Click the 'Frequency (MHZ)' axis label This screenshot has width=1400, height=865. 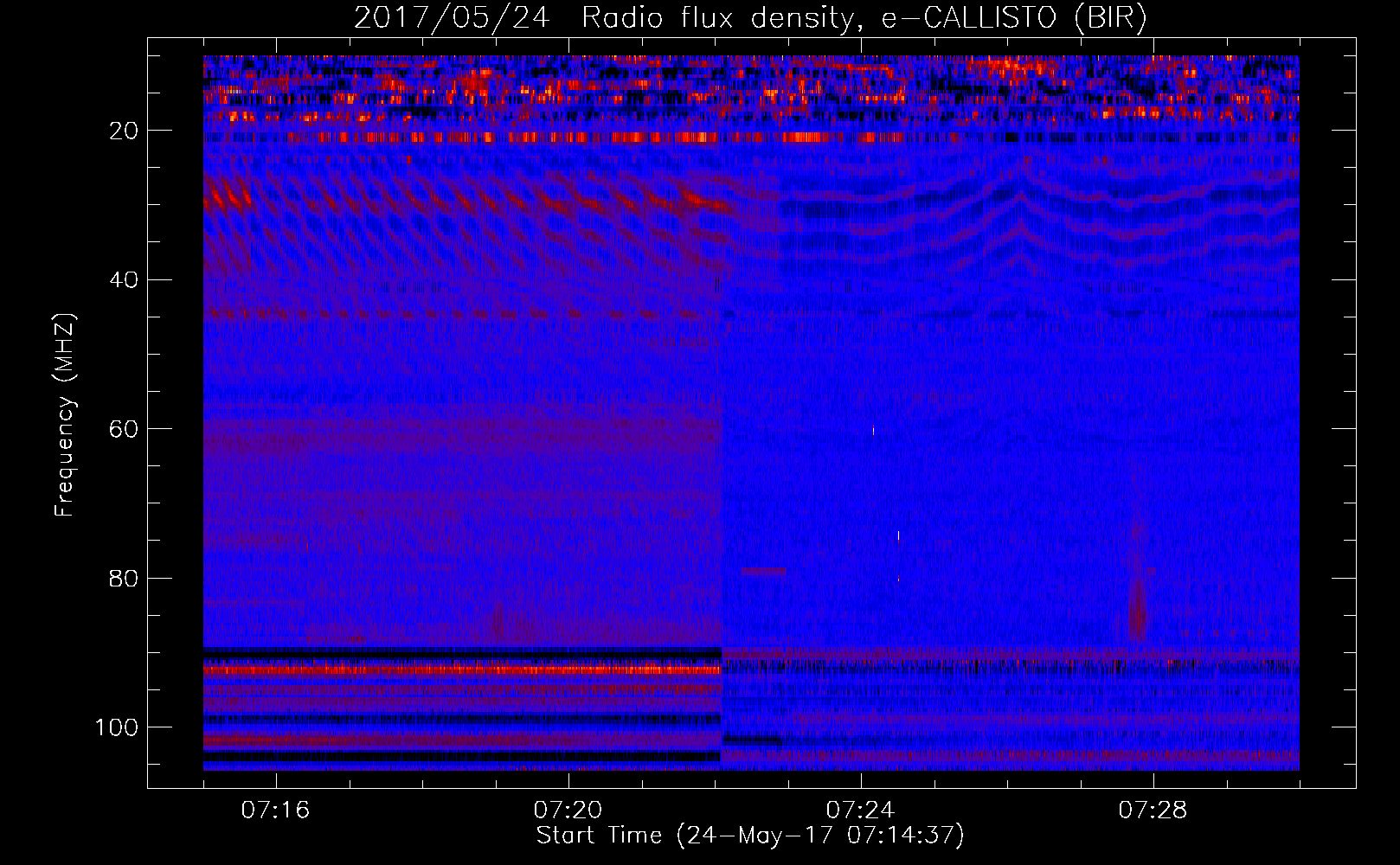coord(66,415)
